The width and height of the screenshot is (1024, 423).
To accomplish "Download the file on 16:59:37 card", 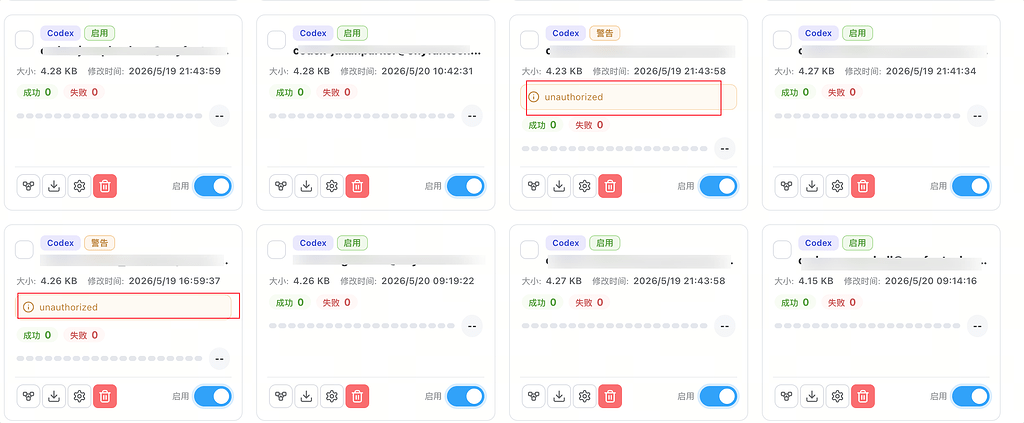I will (x=54, y=396).
